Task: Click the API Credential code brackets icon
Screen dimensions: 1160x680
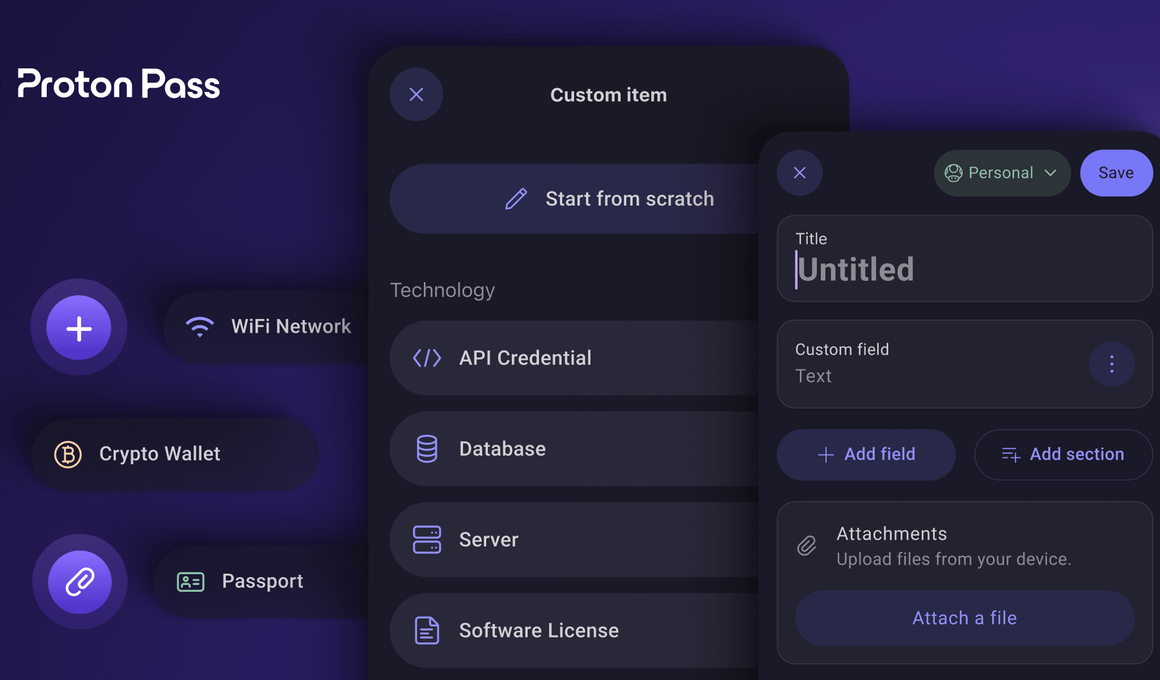Action: click(427, 358)
